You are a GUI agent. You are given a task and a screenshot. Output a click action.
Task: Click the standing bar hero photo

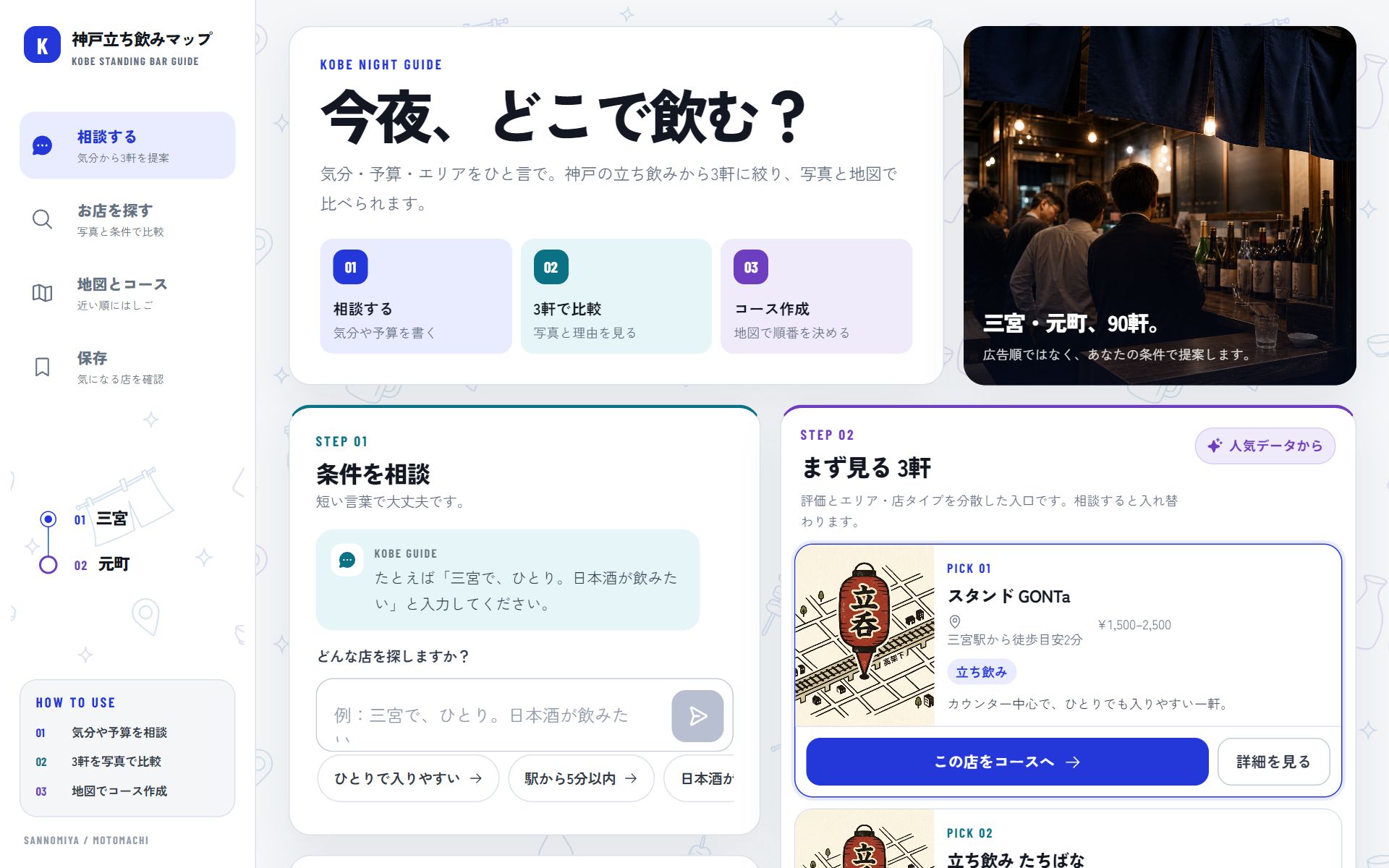click(1160, 205)
